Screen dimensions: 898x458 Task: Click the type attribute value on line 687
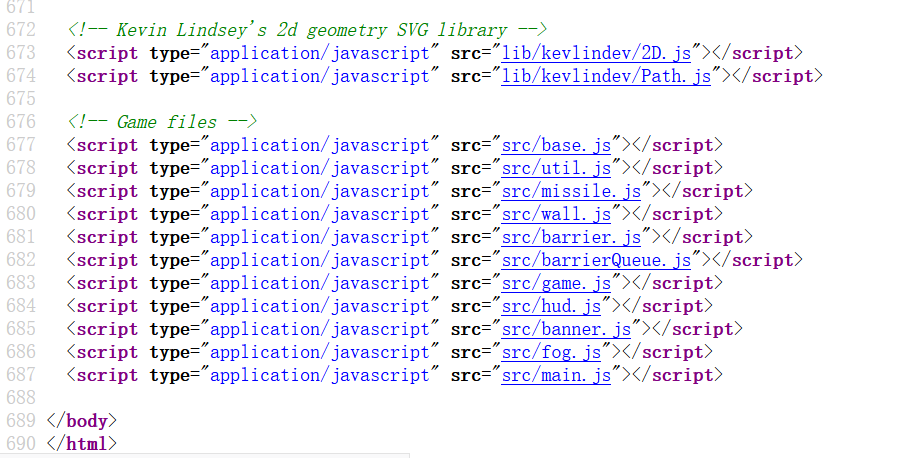(320, 375)
